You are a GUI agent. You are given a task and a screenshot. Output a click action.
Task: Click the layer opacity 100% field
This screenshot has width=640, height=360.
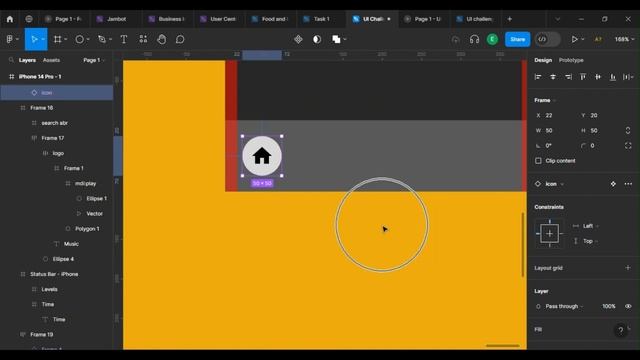pos(609,306)
